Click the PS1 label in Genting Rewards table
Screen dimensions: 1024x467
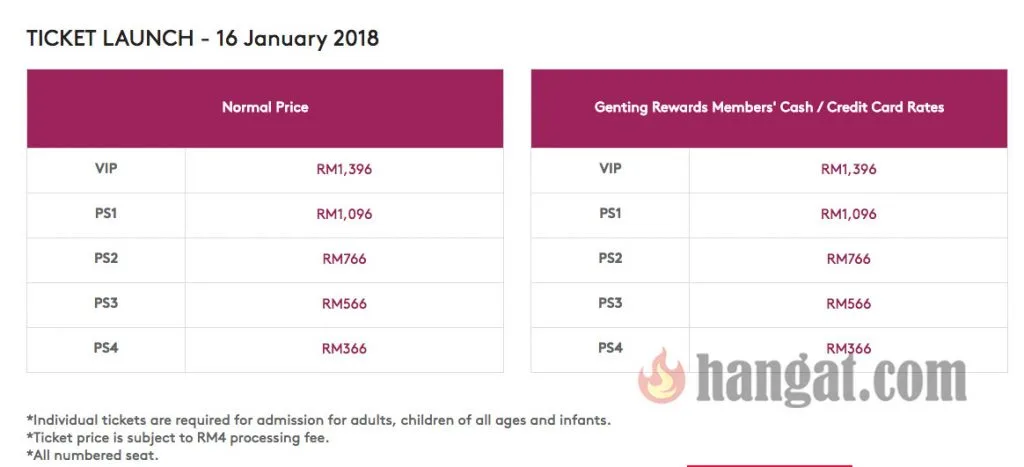(x=610, y=214)
